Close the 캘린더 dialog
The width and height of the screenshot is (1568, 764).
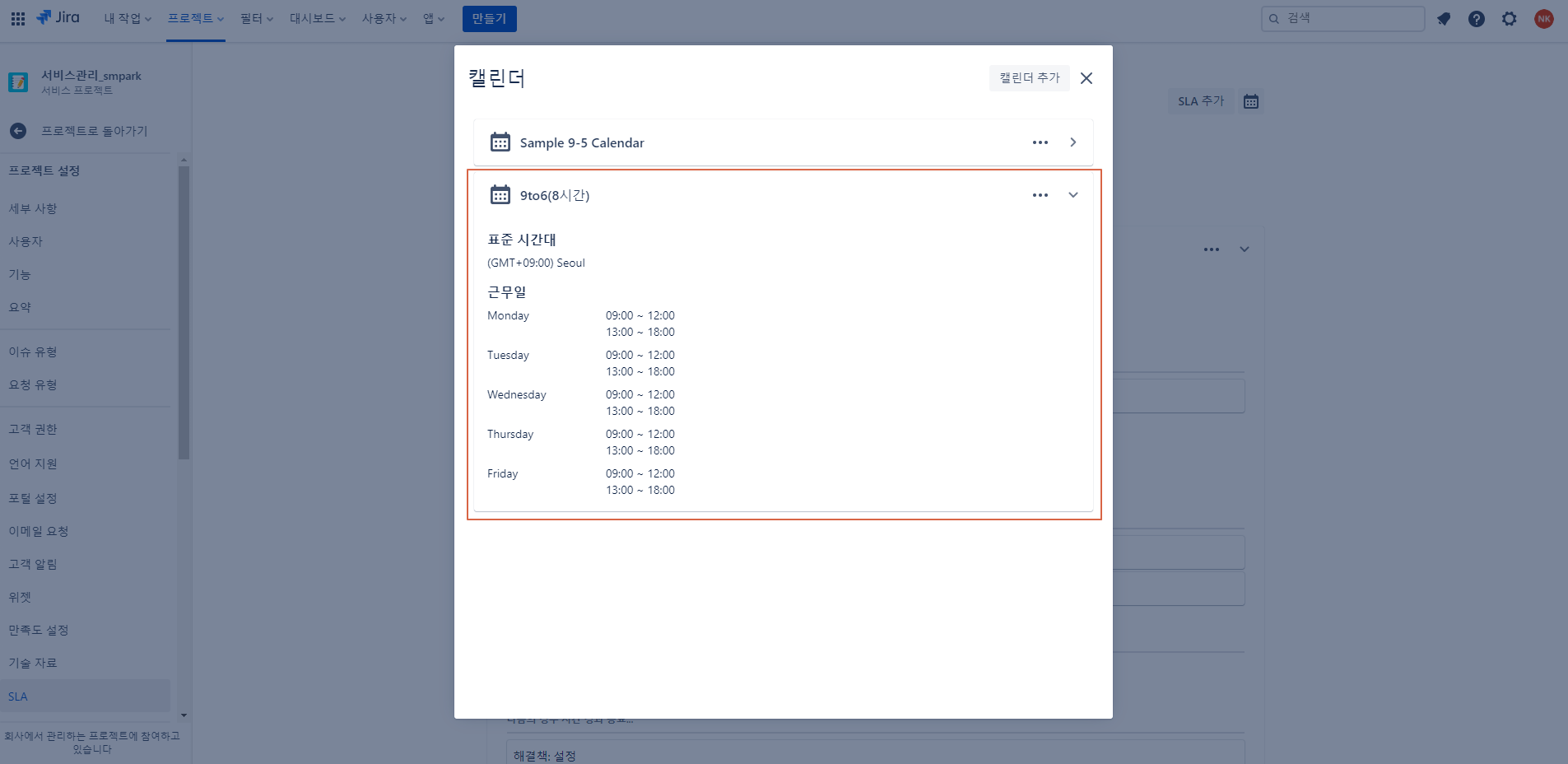1086,78
